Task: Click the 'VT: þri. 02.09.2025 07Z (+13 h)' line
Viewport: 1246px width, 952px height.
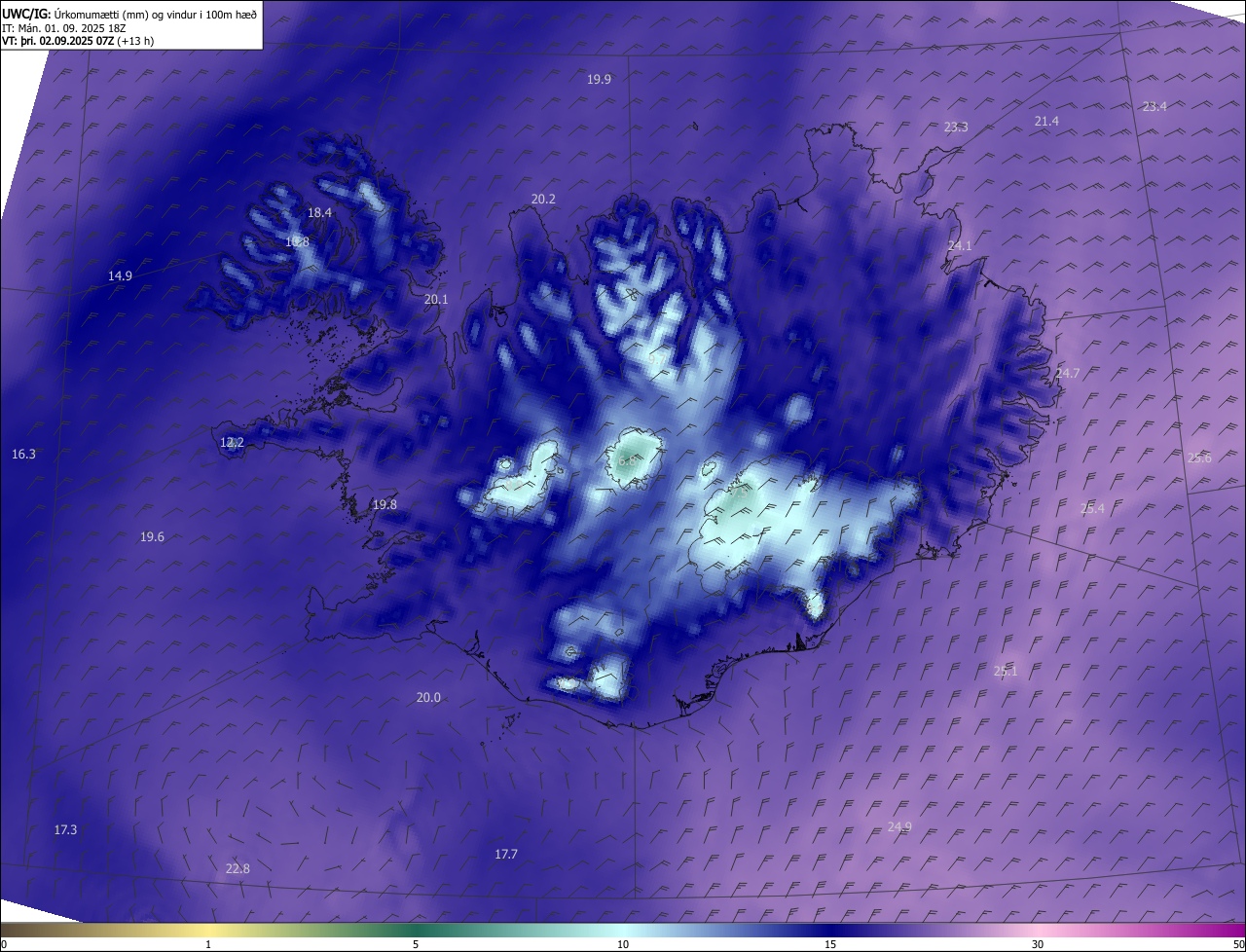Action: [x=78, y=41]
